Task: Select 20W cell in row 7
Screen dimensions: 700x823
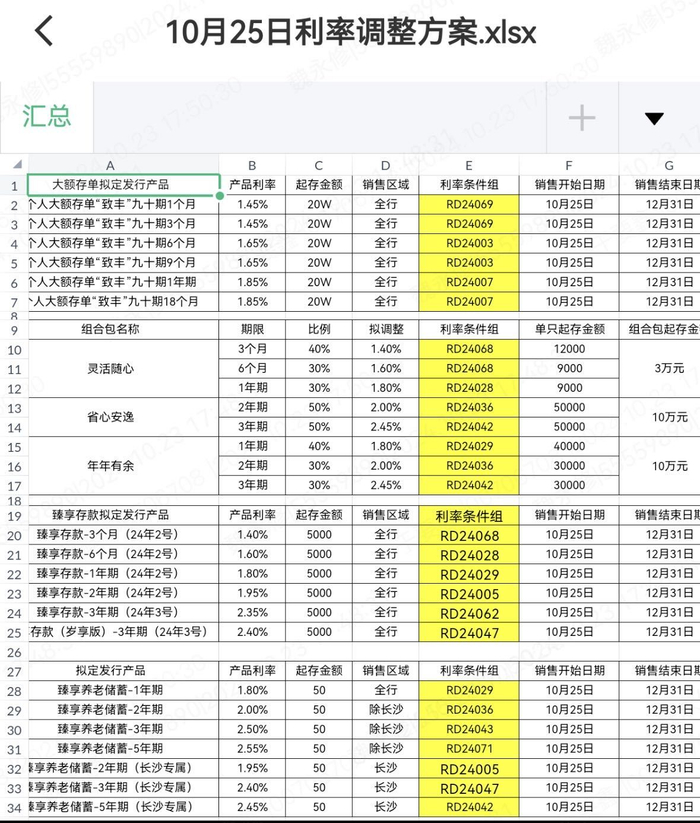Action: tap(319, 301)
